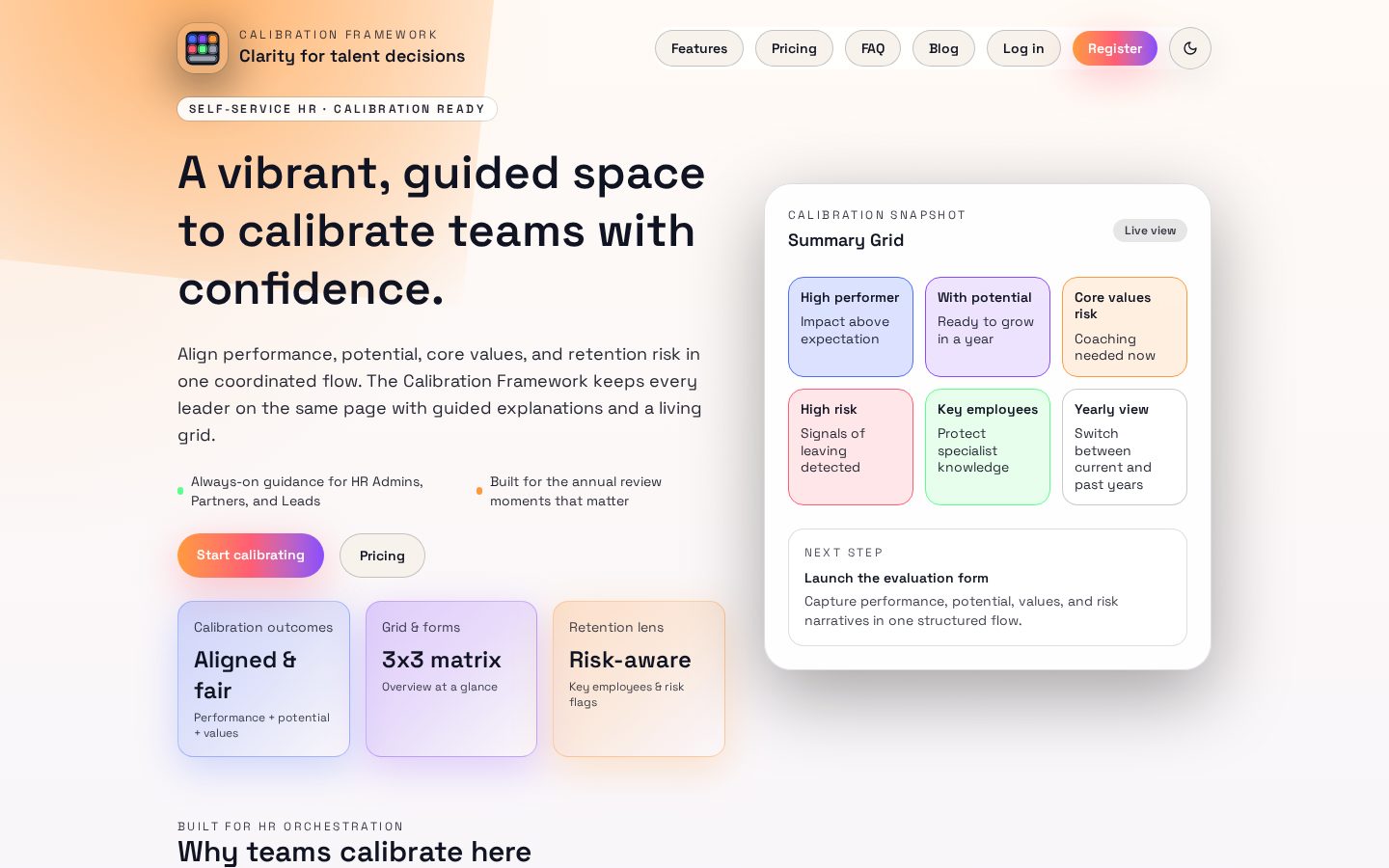Select the Core values risk card
1389x868 pixels.
tap(1125, 327)
